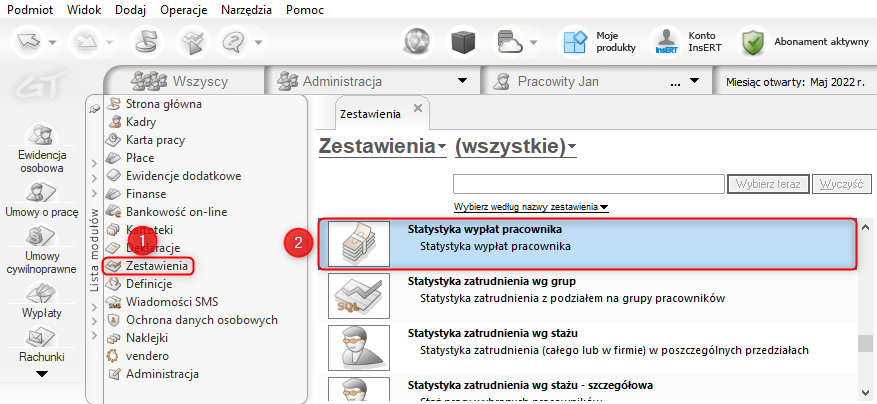Open the Narzędzia menu
The width and height of the screenshot is (877, 404).
tap(247, 10)
